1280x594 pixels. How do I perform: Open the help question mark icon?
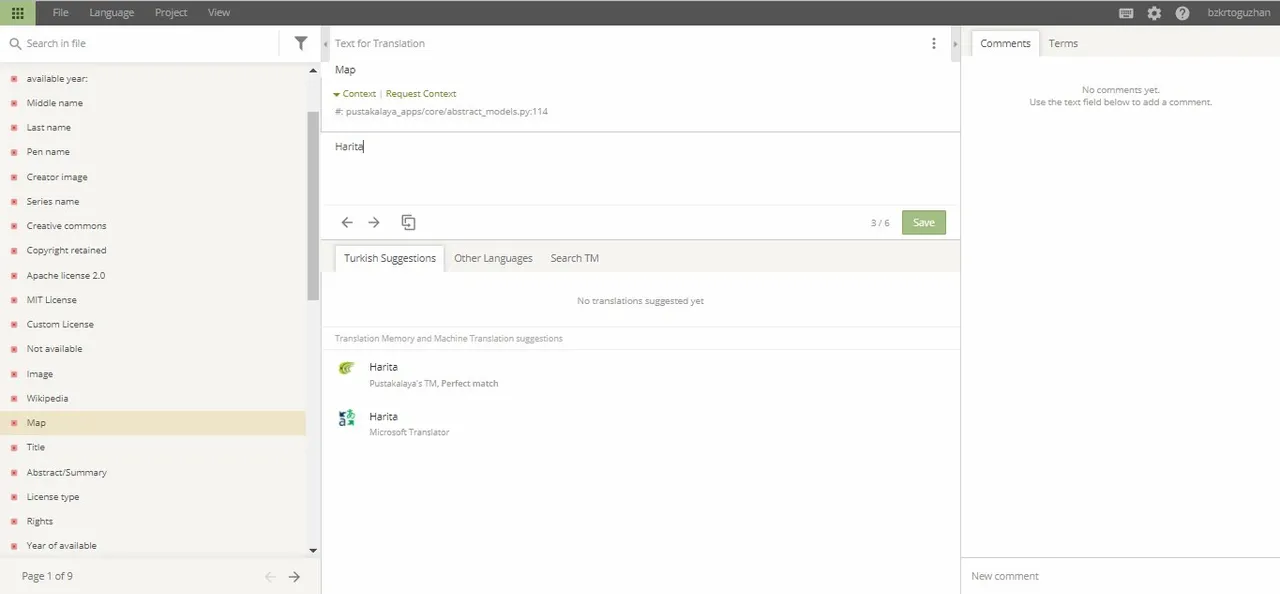point(1182,13)
